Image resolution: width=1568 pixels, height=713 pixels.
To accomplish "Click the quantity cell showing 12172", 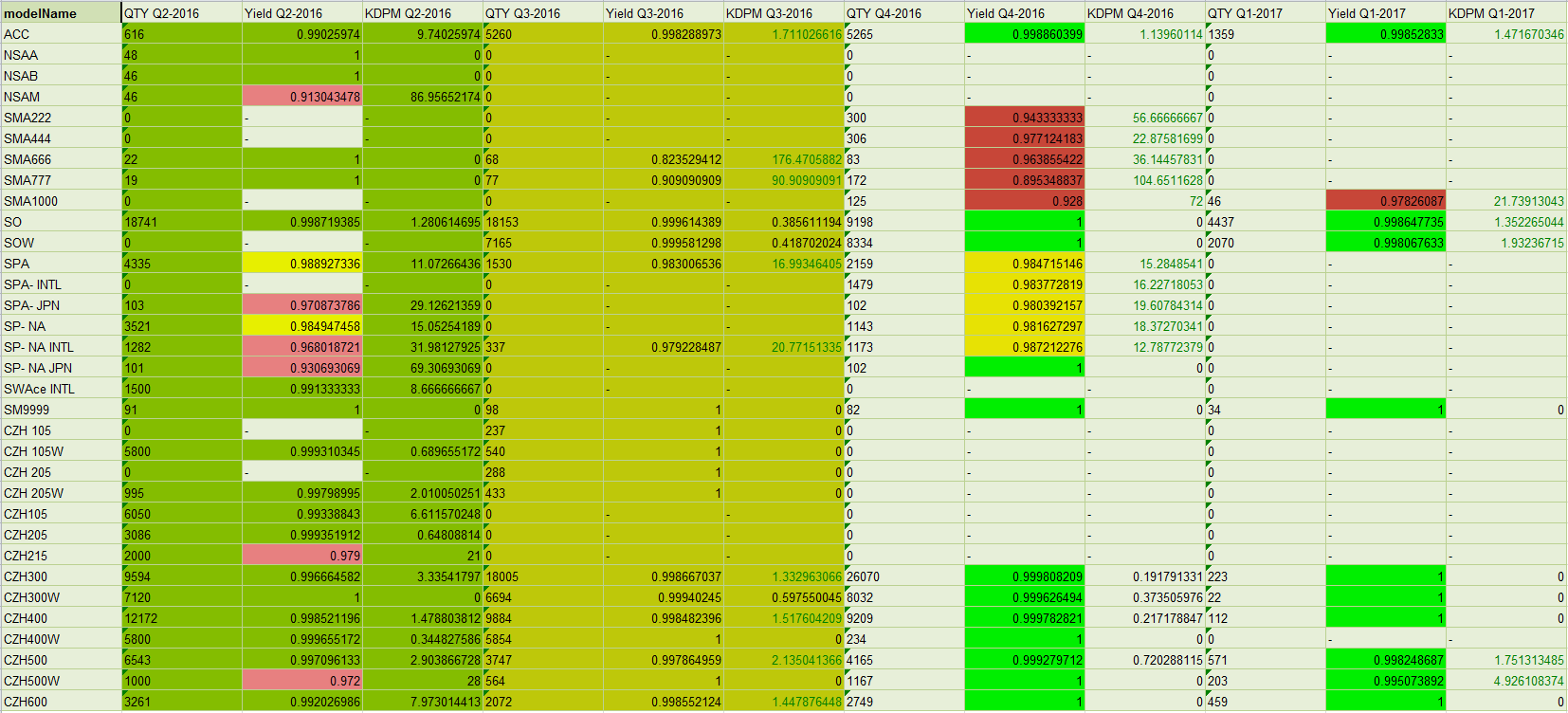I will [182, 618].
